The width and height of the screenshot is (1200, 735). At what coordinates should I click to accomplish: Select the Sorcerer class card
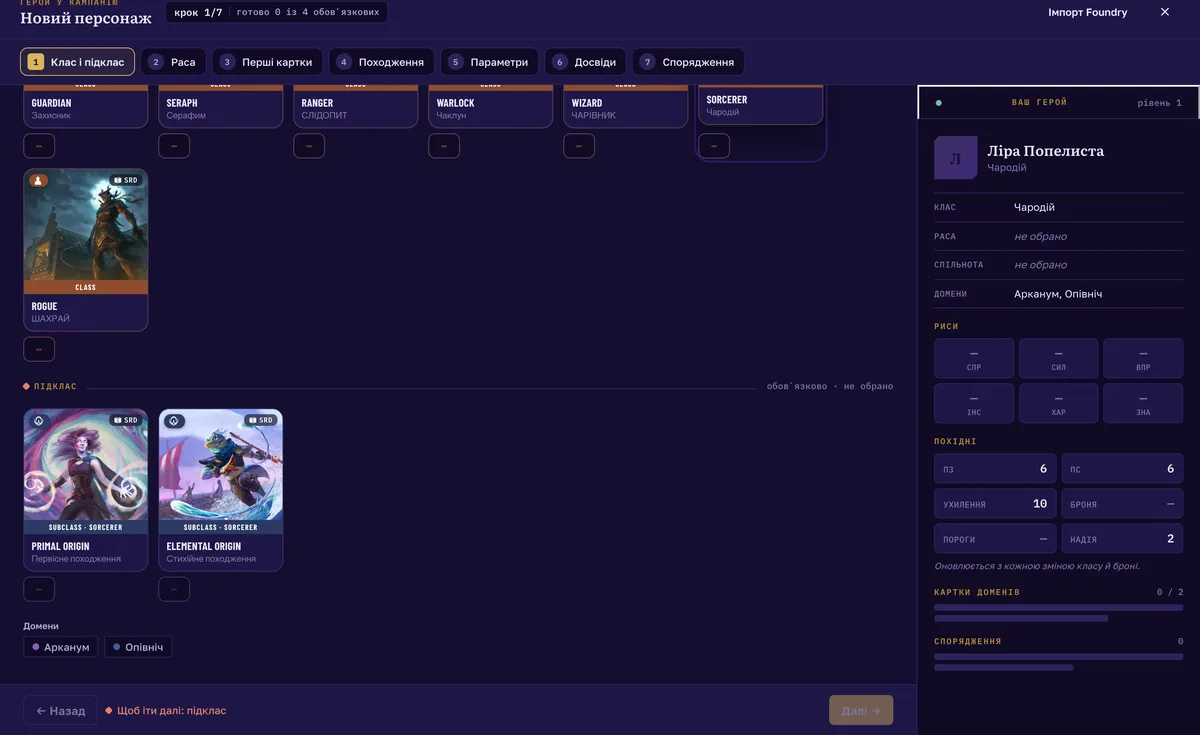761,104
